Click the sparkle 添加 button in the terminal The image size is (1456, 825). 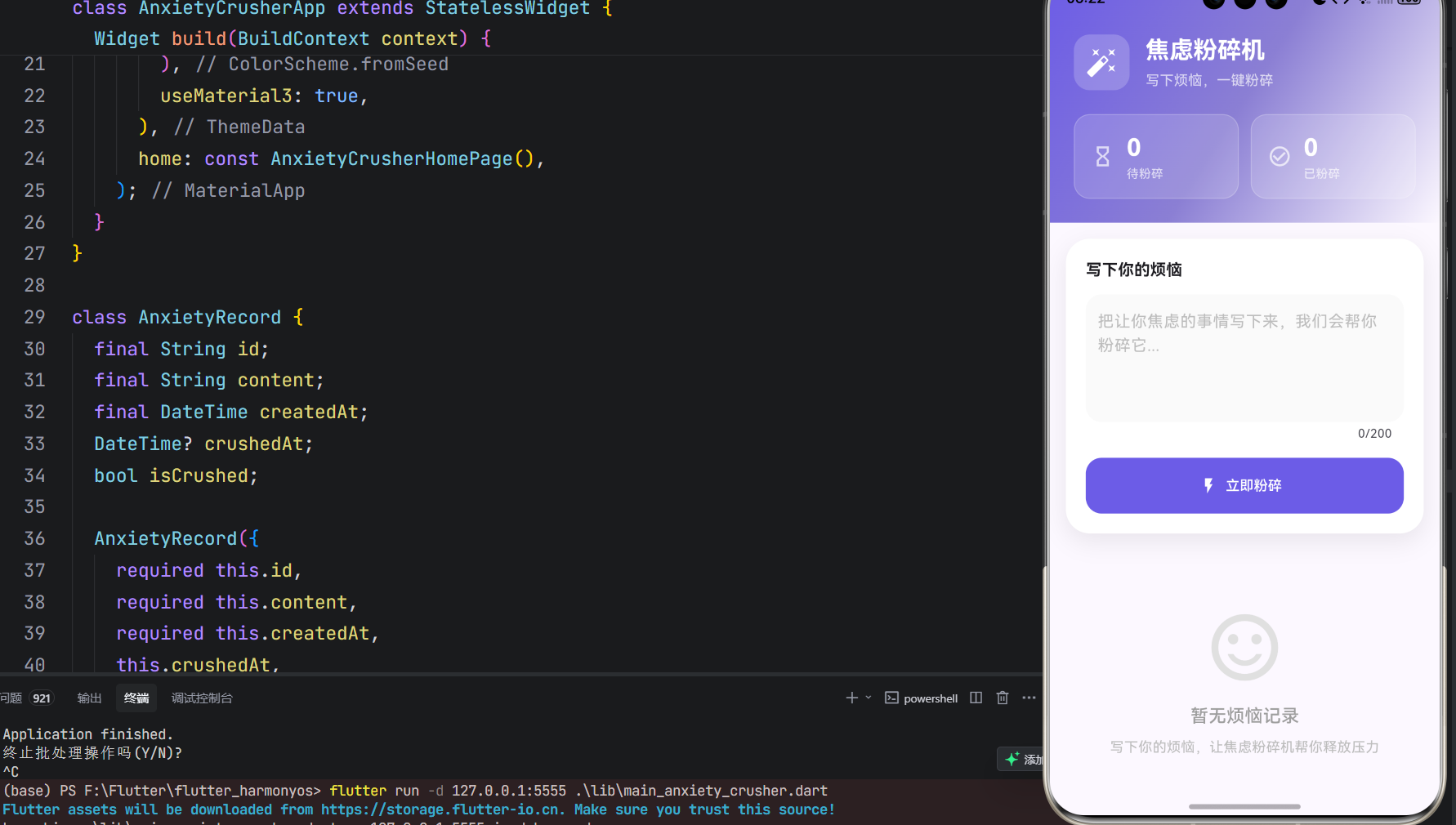pyautogui.click(x=1021, y=759)
